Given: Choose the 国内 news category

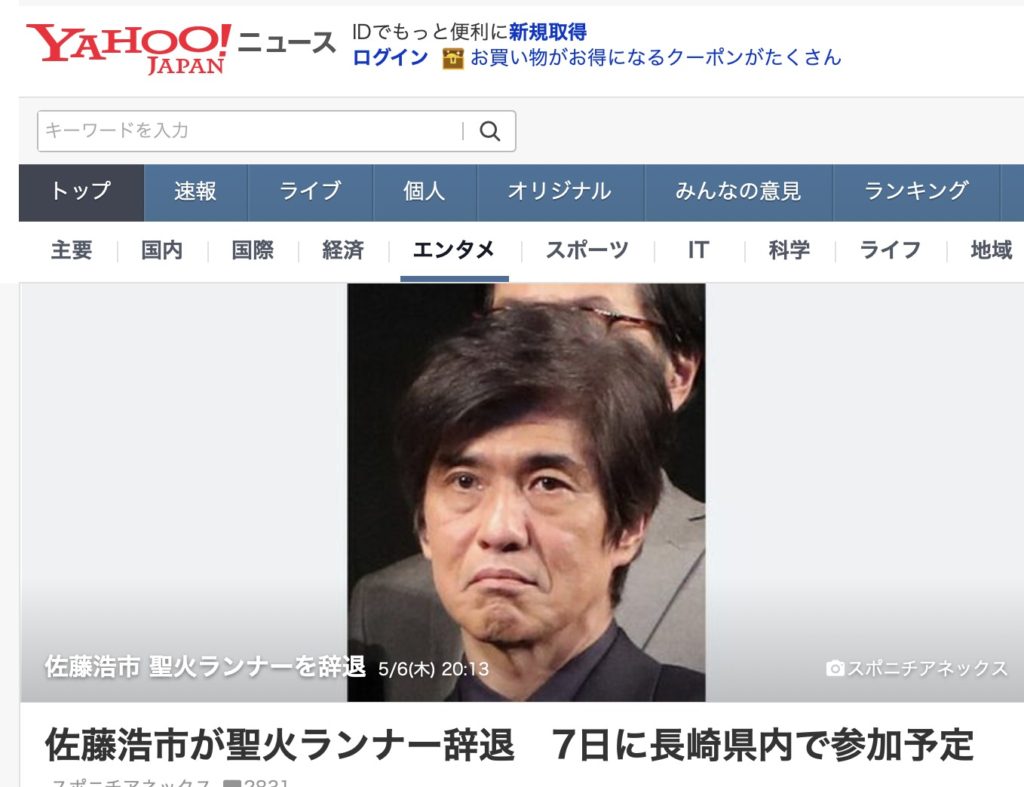Looking at the screenshot, I should tap(162, 250).
